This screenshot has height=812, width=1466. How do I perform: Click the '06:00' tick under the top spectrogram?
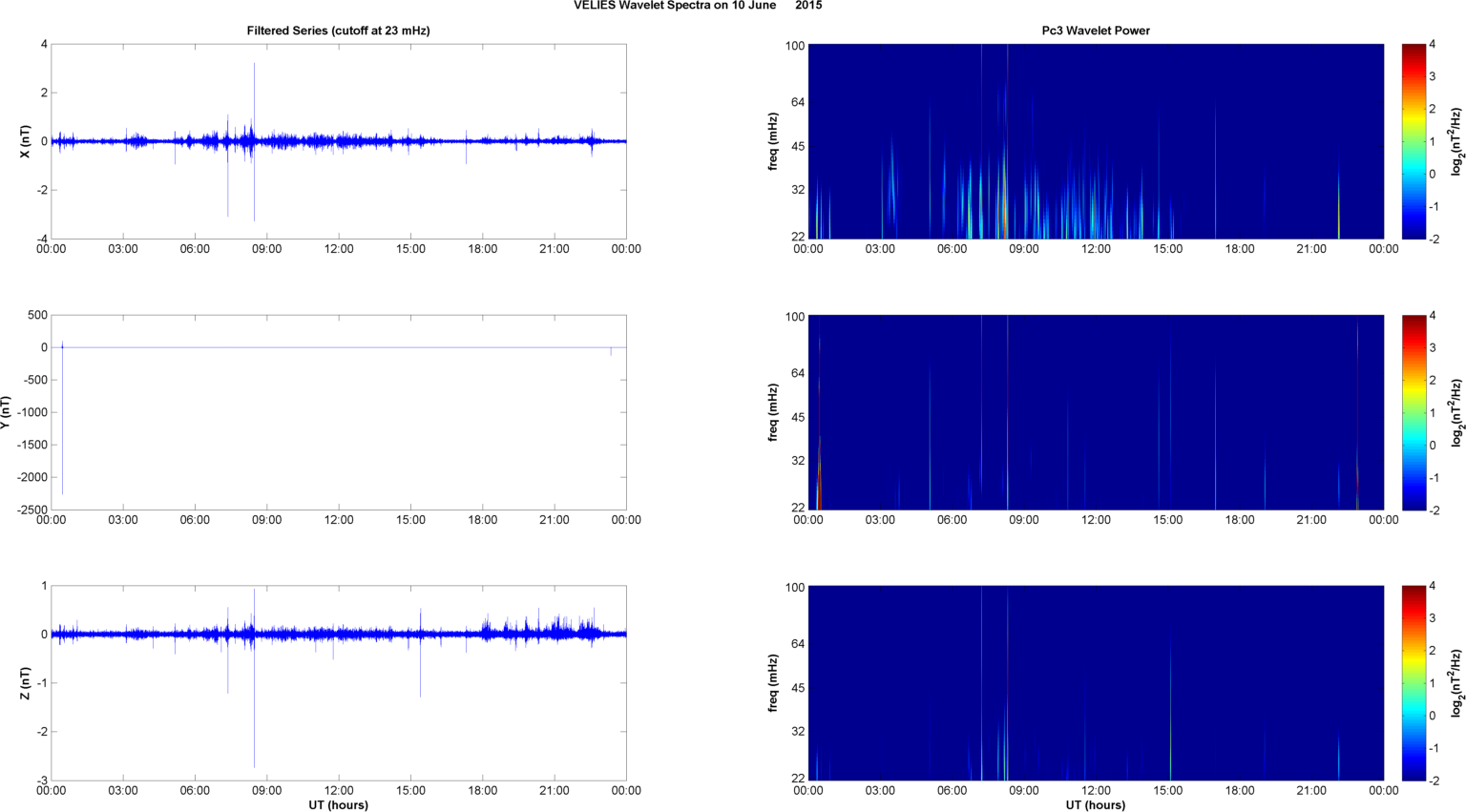(x=953, y=249)
